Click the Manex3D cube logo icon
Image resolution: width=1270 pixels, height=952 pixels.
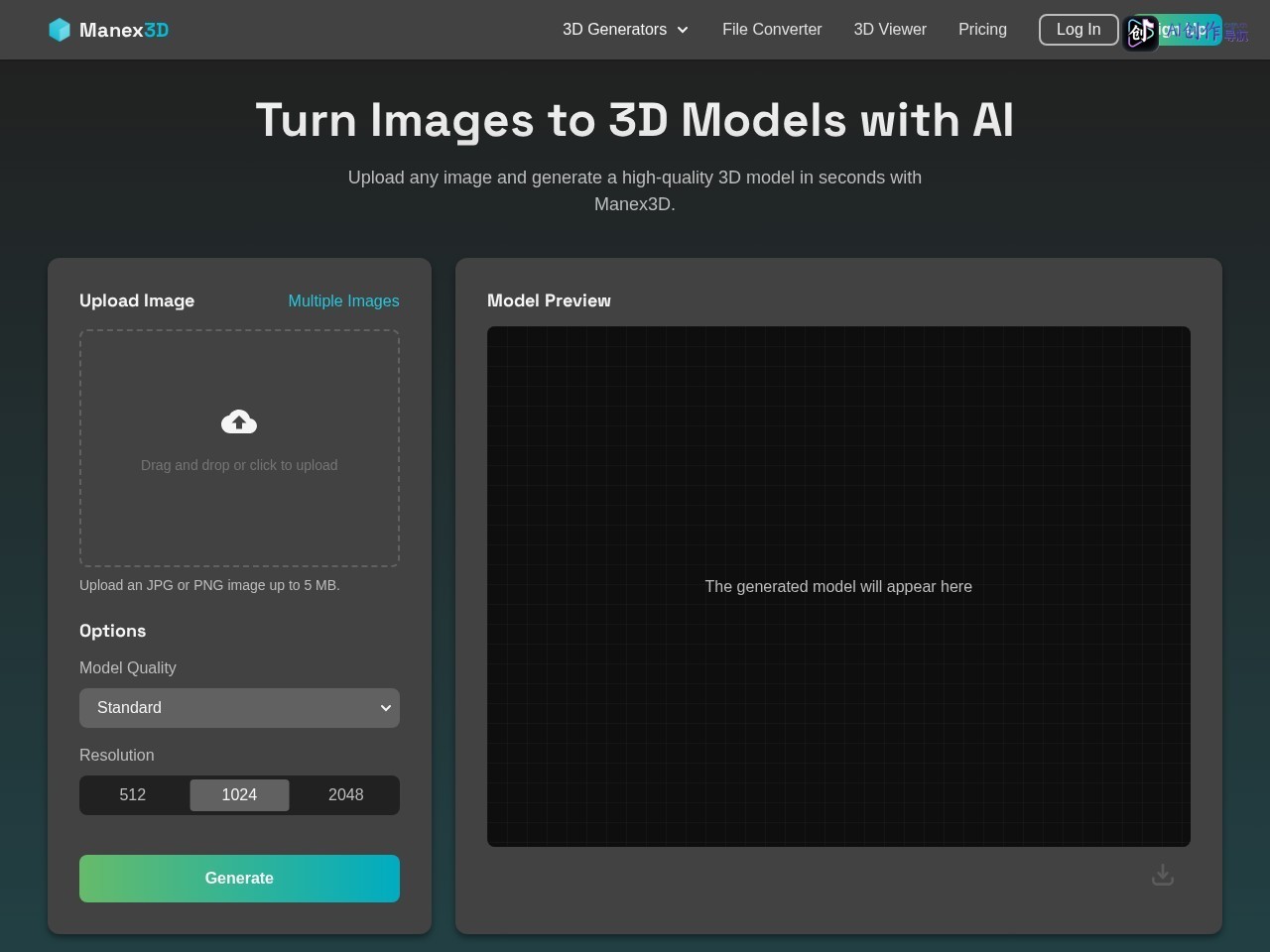click(x=60, y=30)
